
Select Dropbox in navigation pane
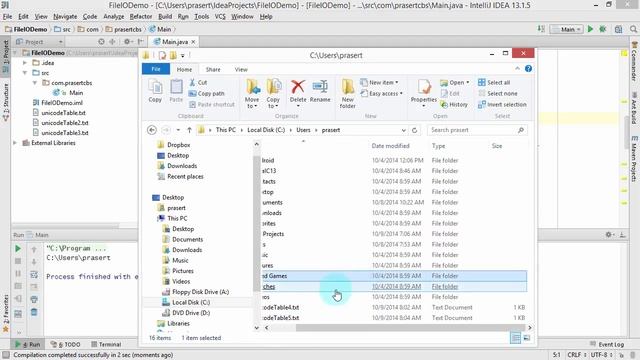(x=178, y=145)
